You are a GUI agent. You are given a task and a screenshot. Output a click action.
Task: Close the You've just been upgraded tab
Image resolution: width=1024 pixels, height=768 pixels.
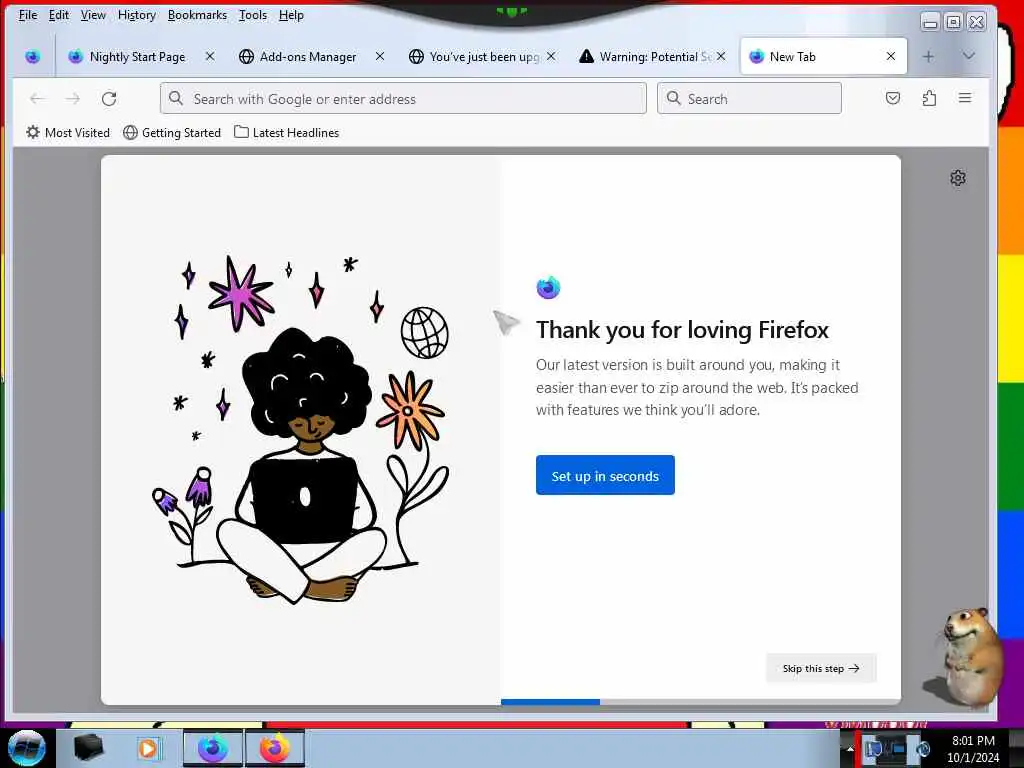[551, 57]
